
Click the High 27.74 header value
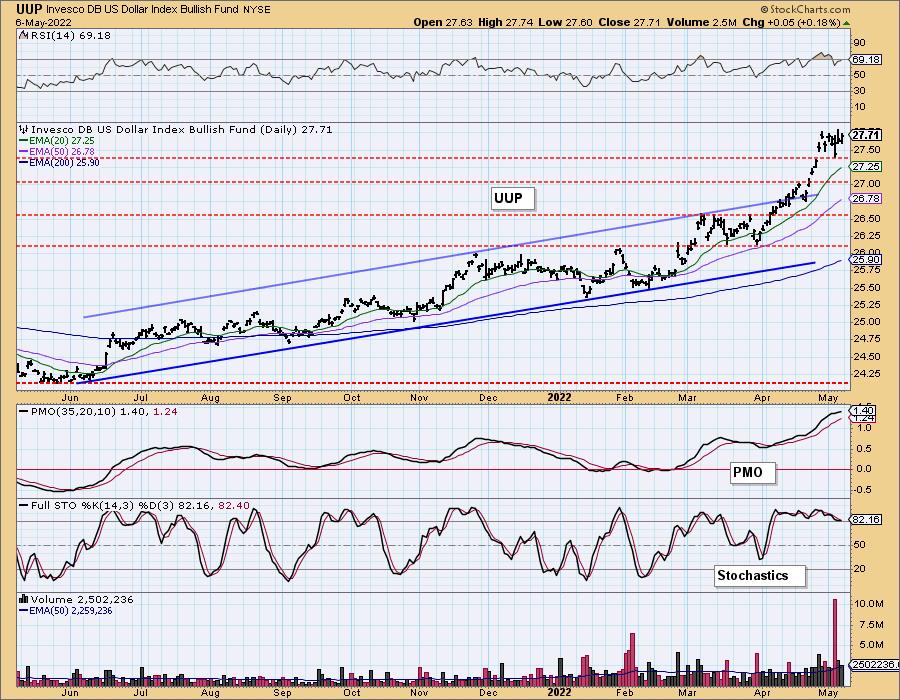click(x=505, y=22)
